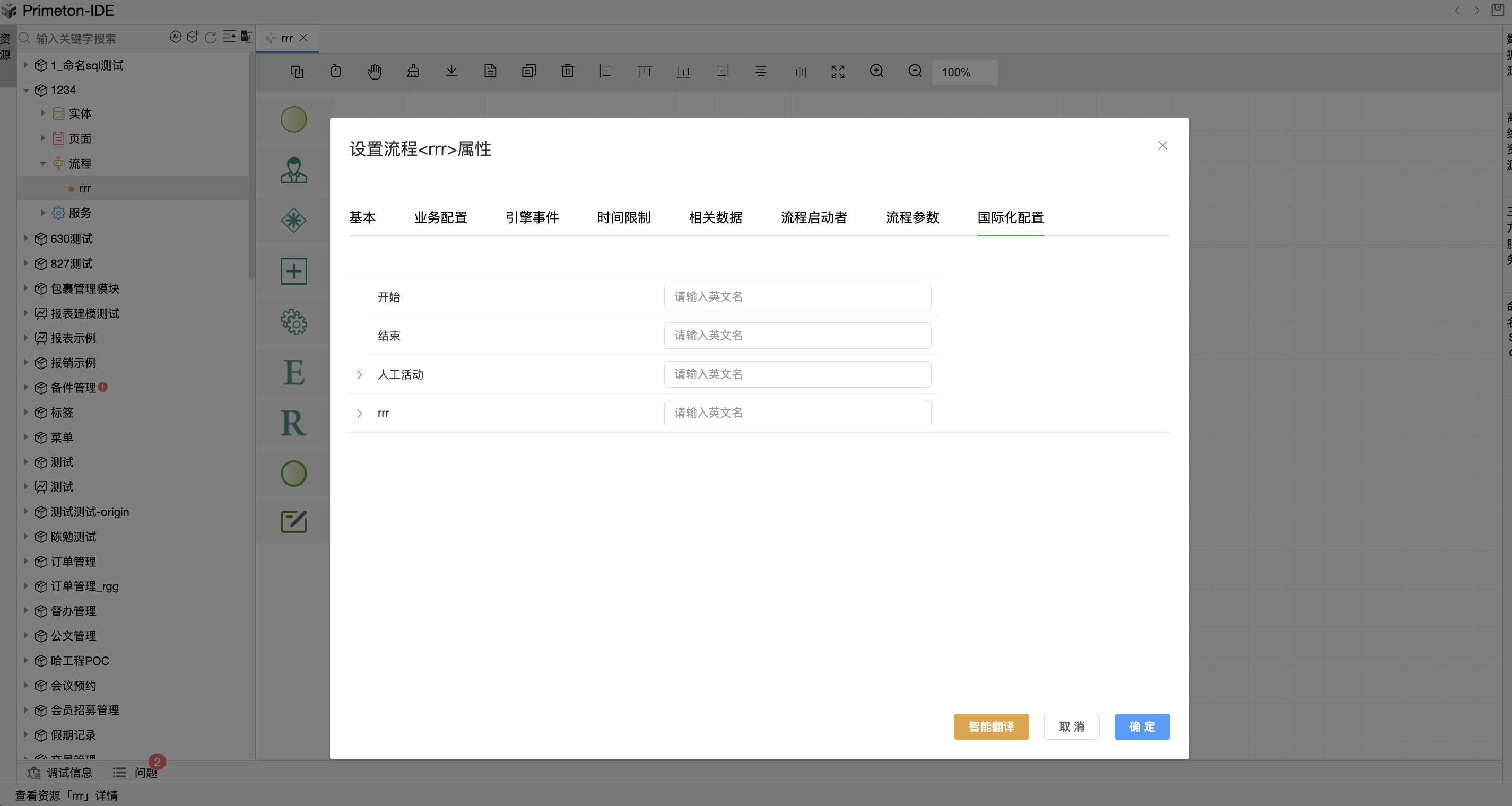Select the hand pan tool in canvas toolbar
Screen dimensions: 1512x806
[x=374, y=72]
